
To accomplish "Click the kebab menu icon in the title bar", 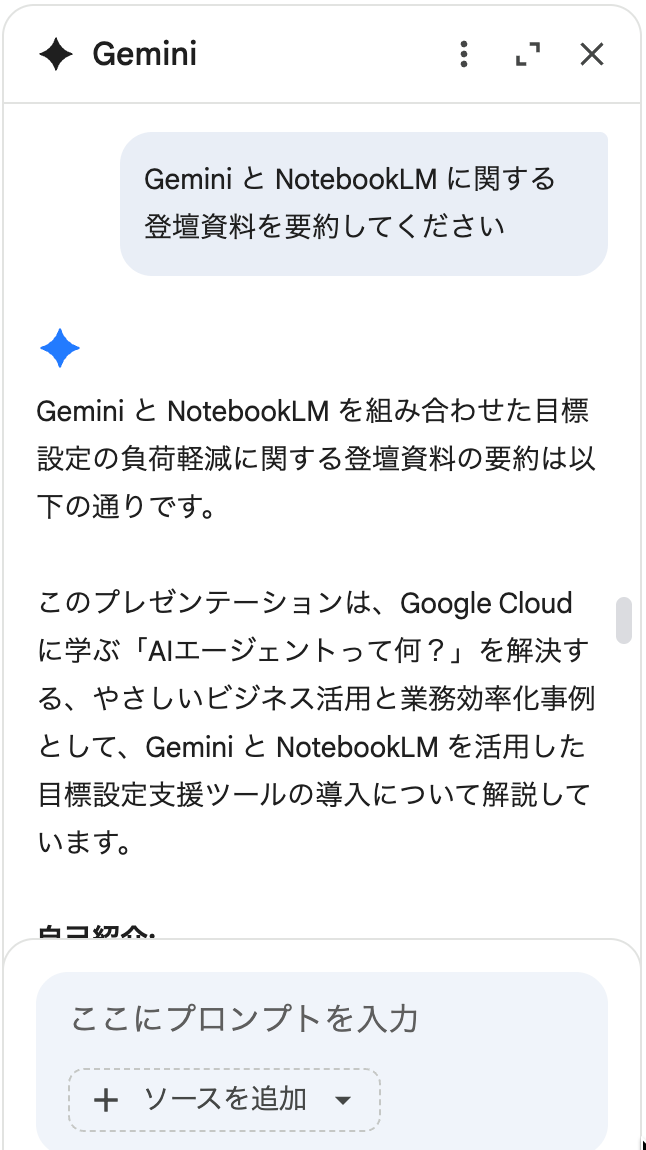I will pos(463,55).
